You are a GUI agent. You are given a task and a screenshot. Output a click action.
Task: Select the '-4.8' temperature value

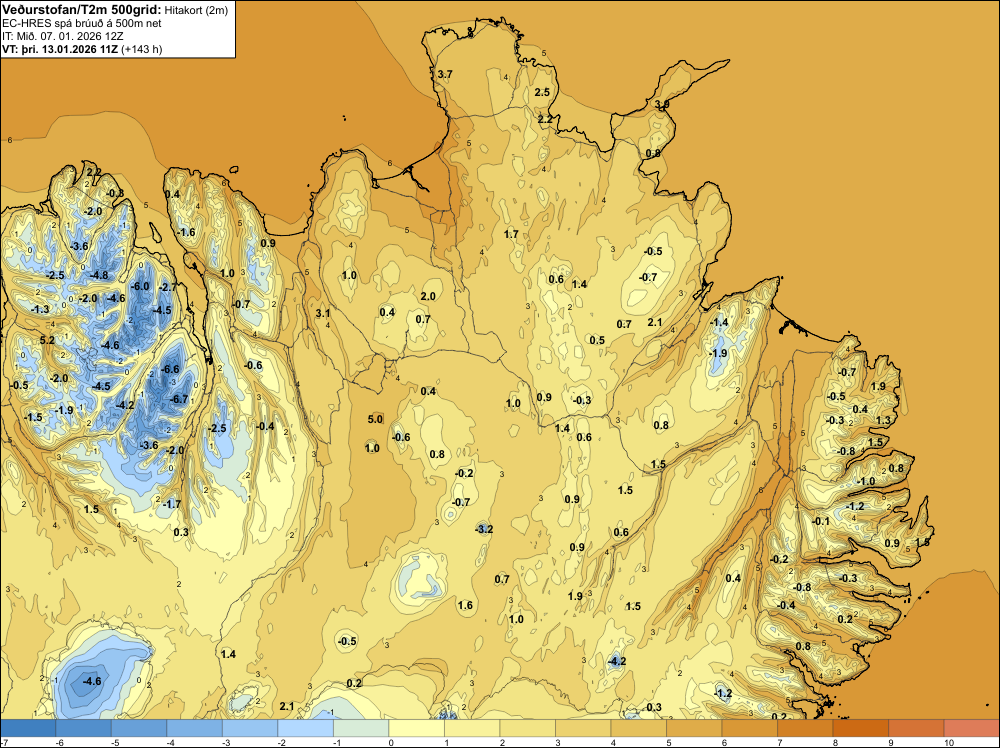click(99, 276)
